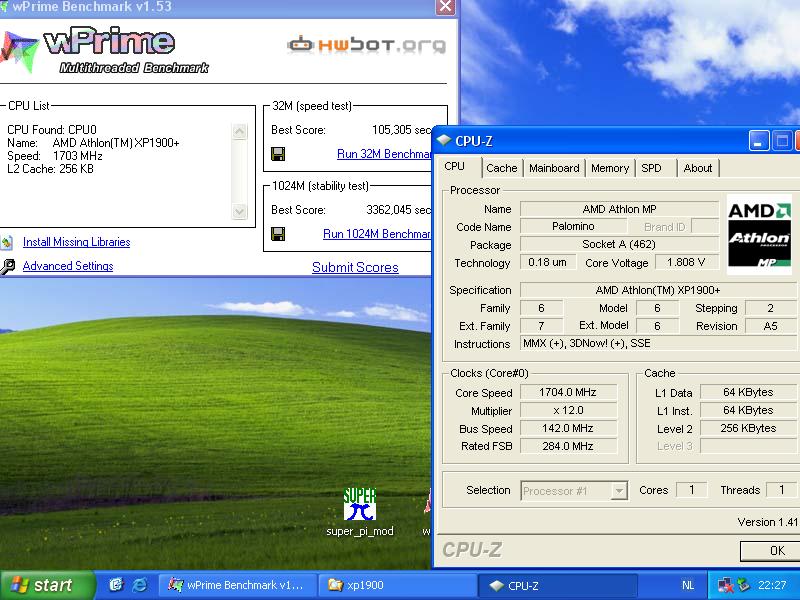Click the Threads value field
Screen dimensions: 800x600
[781, 490]
